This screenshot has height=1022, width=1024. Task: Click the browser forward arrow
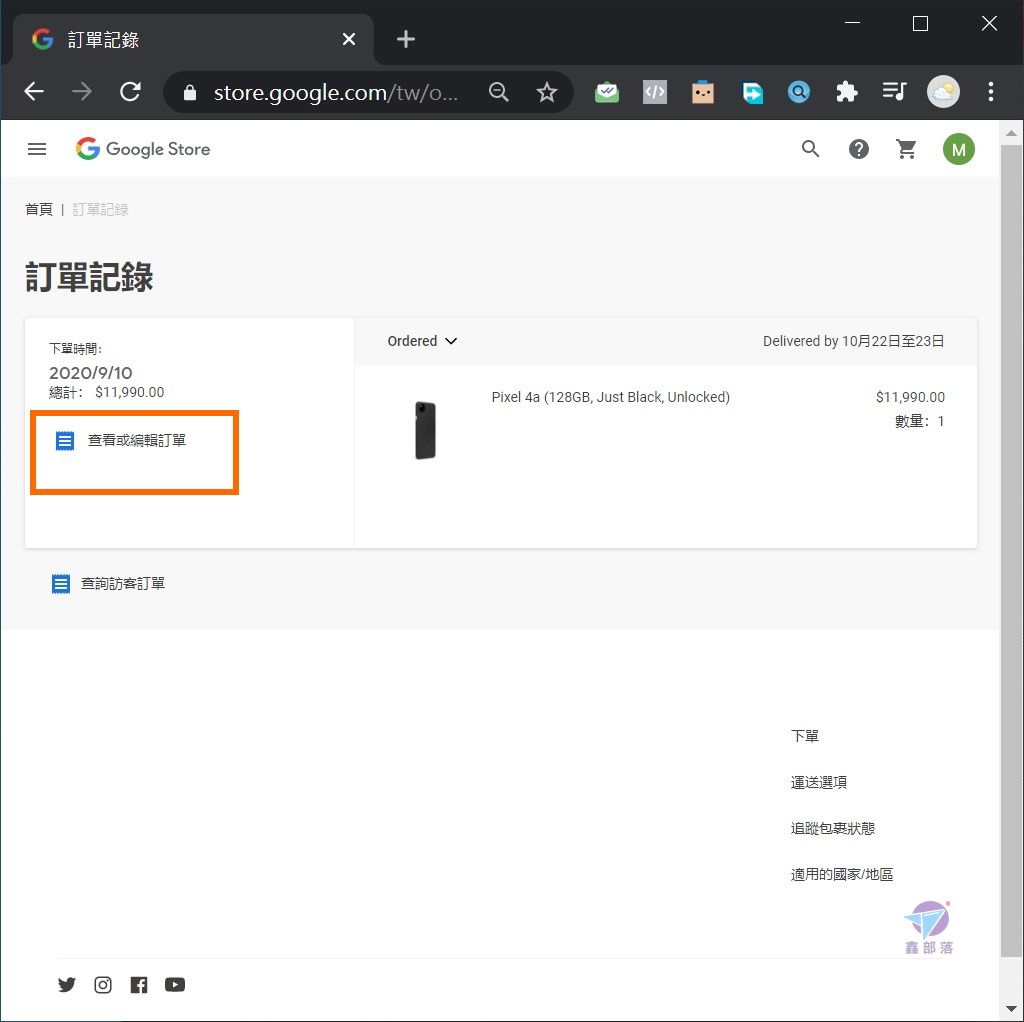coord(82,91)
